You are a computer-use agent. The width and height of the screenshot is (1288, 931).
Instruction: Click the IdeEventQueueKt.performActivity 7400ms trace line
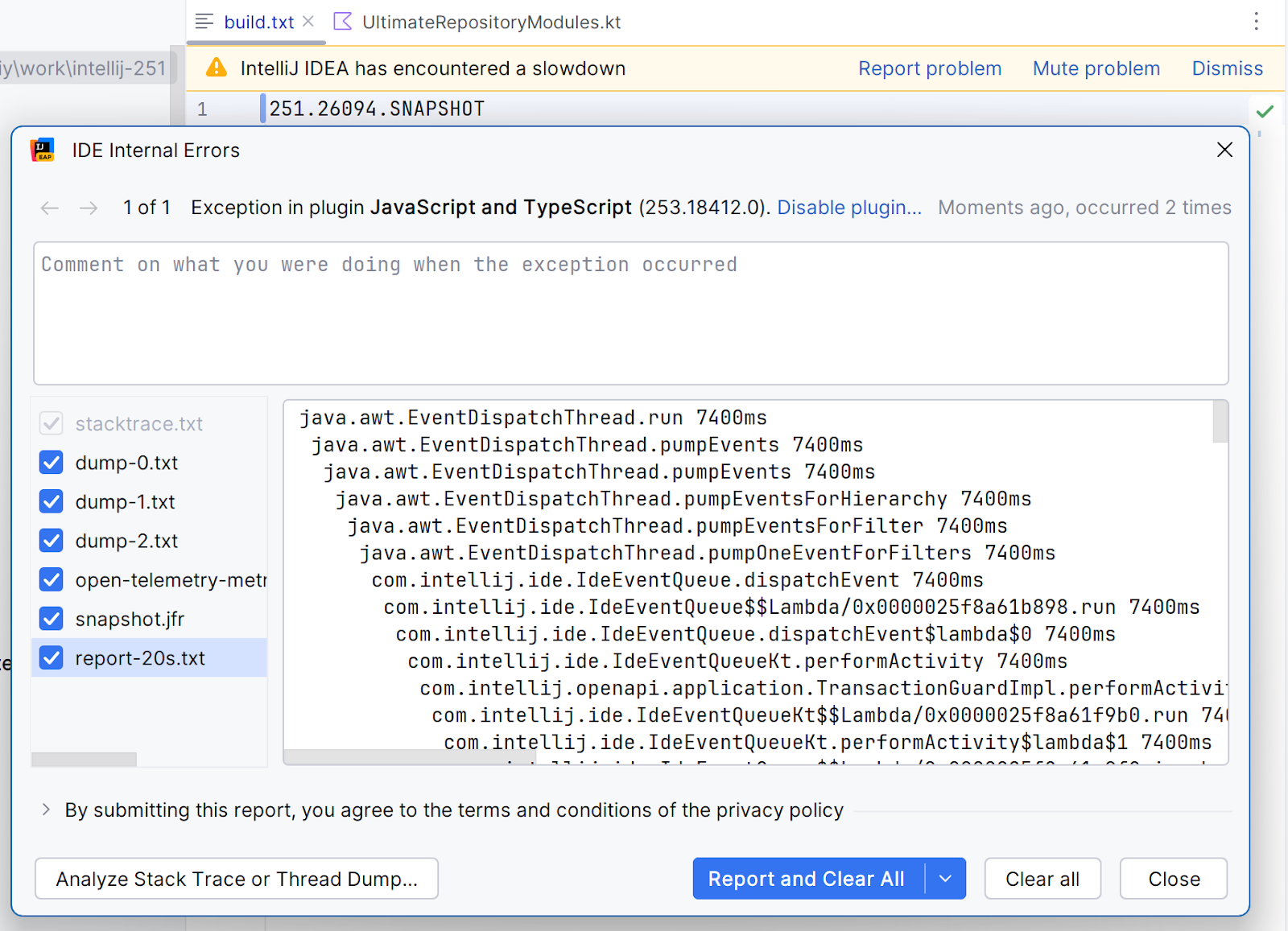[737, 661]
